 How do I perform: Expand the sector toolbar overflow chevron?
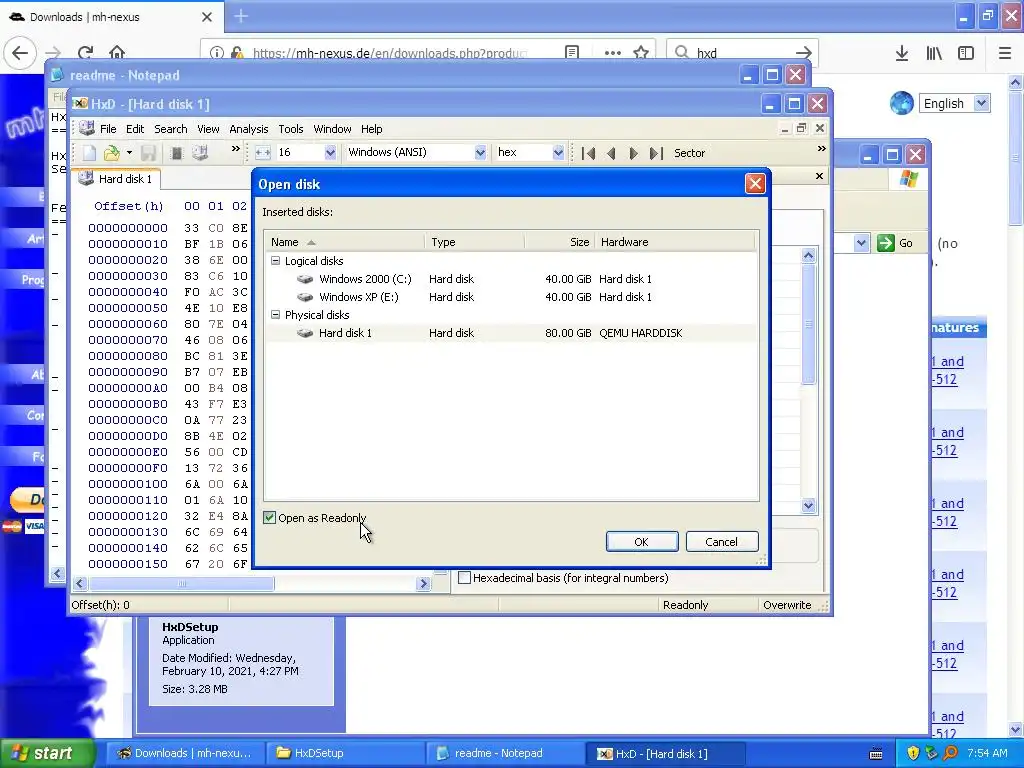821,149
